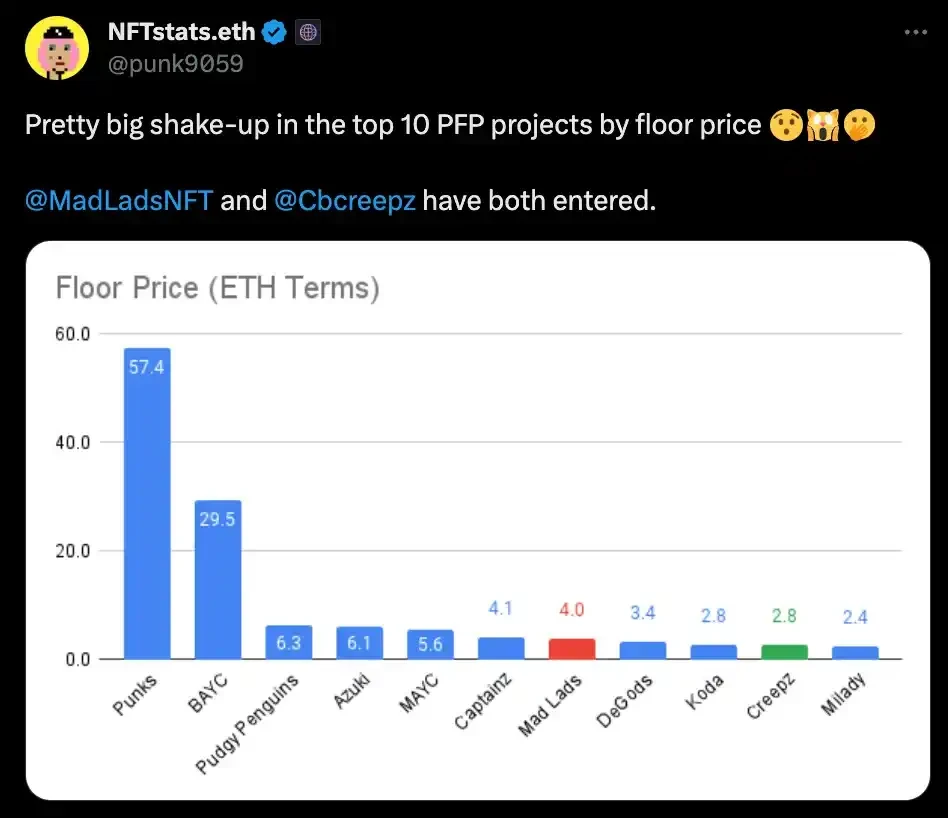948x818 pixels.
Task: Click the Pudgy Penguins bar
Action: click(x=289, y=642)
